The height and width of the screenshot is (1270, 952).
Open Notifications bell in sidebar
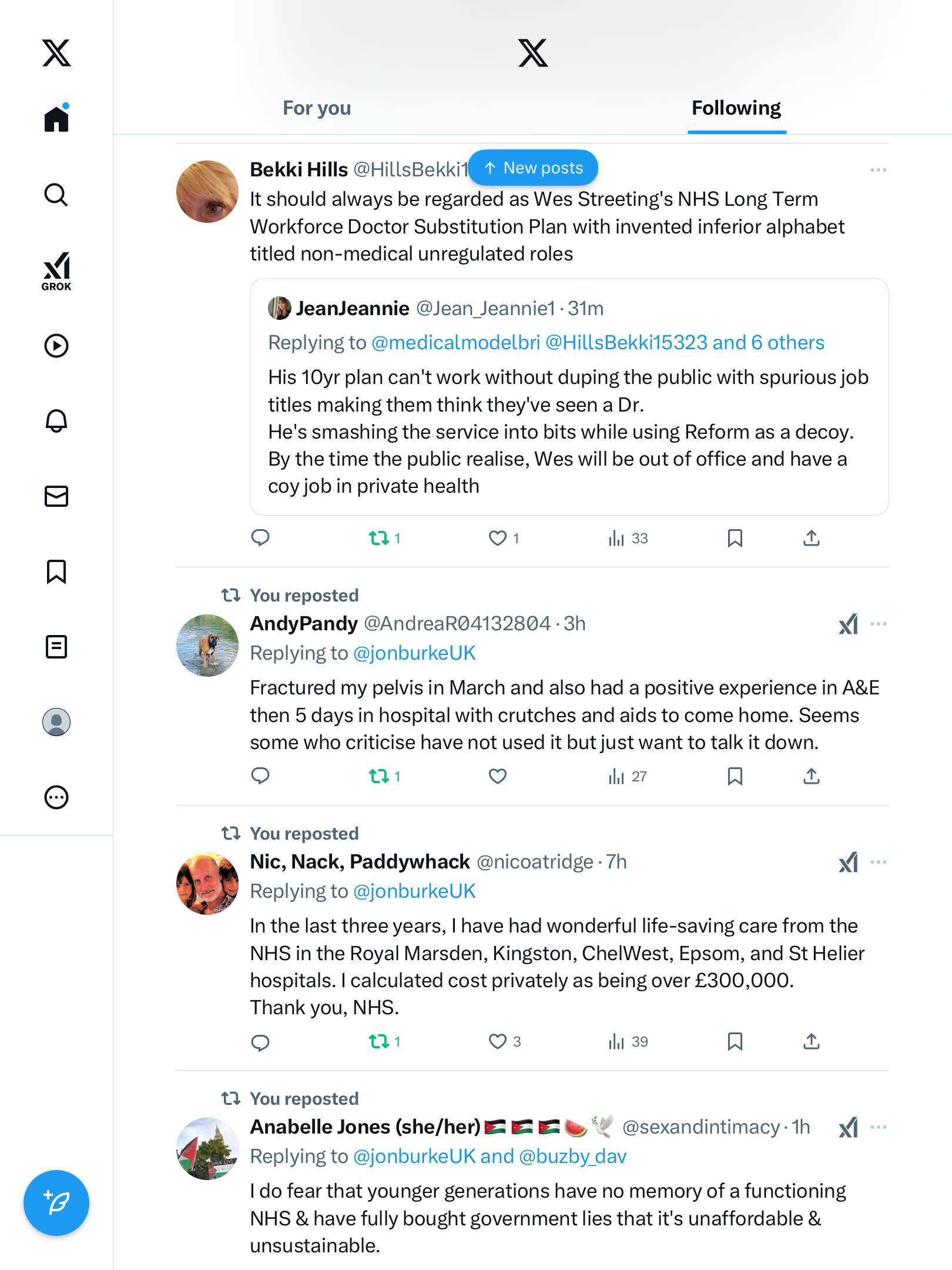click(x=56, y=421)
